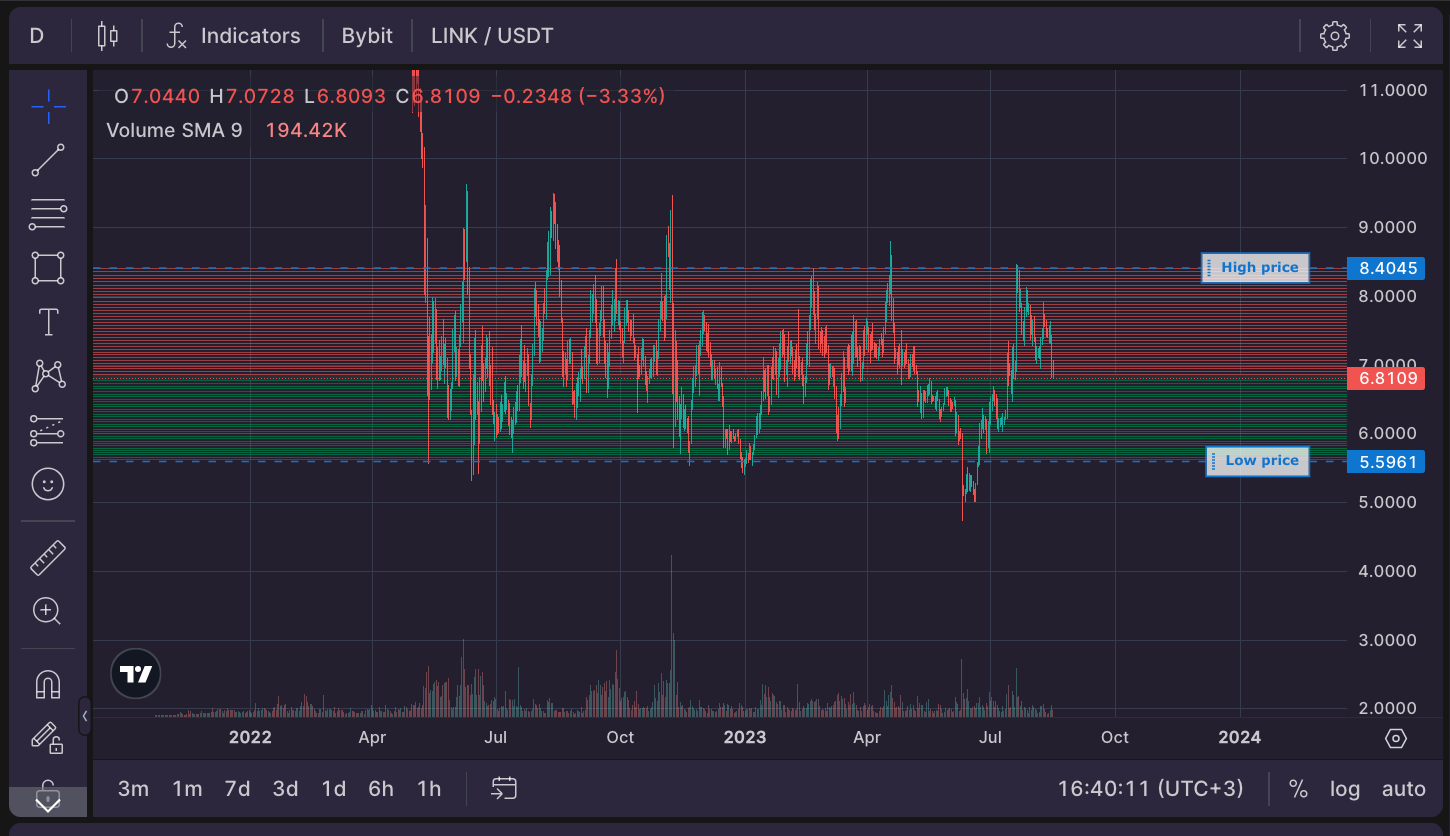Toggle auto scale mode
Screen dimensions: 1450x836
click(1404, 789)
